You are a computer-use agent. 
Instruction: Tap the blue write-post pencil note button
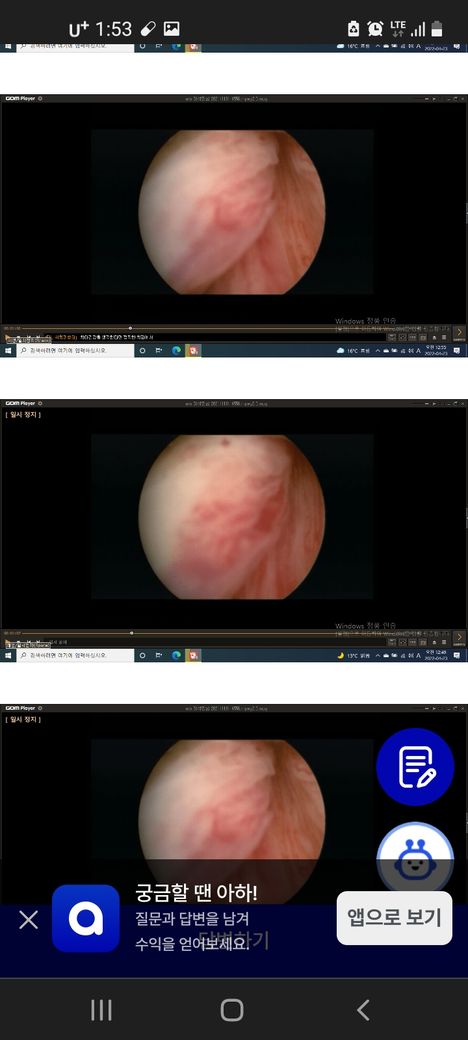tap(415, 767)
